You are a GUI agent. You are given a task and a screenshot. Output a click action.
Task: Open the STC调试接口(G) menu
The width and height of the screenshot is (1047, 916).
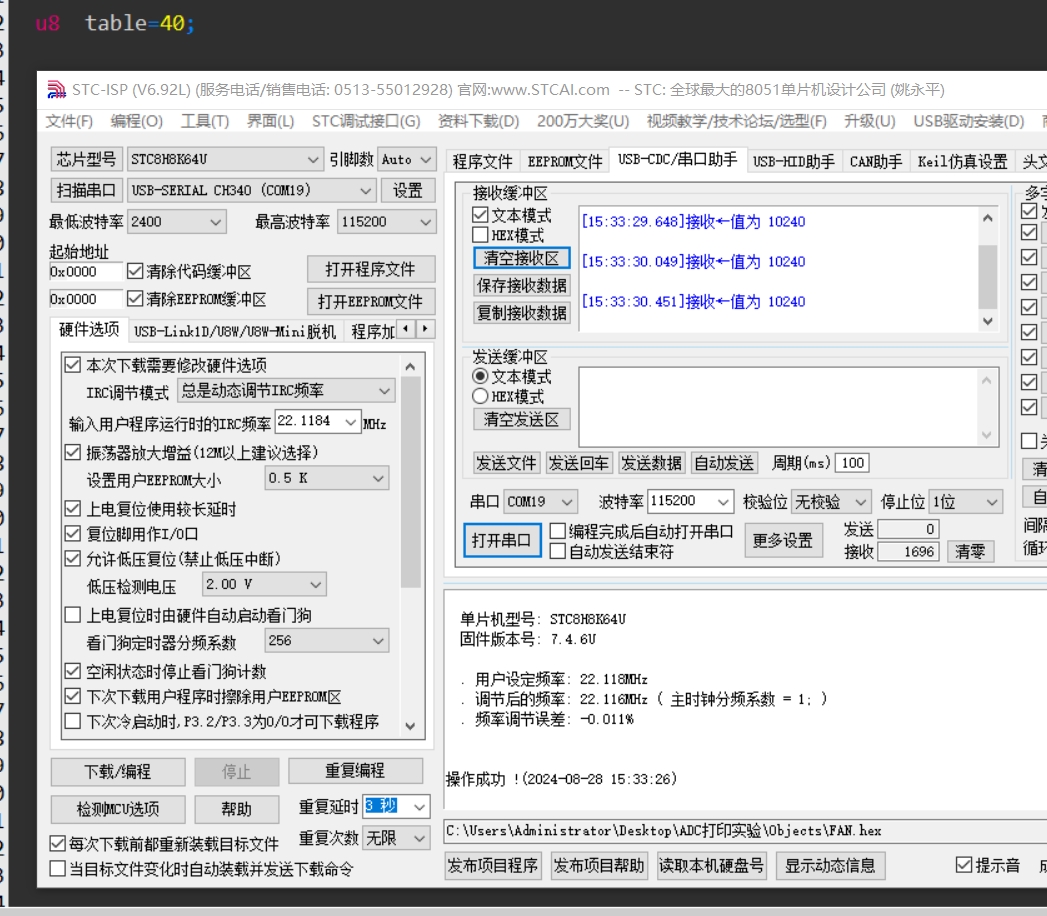[x=366, y=121]
